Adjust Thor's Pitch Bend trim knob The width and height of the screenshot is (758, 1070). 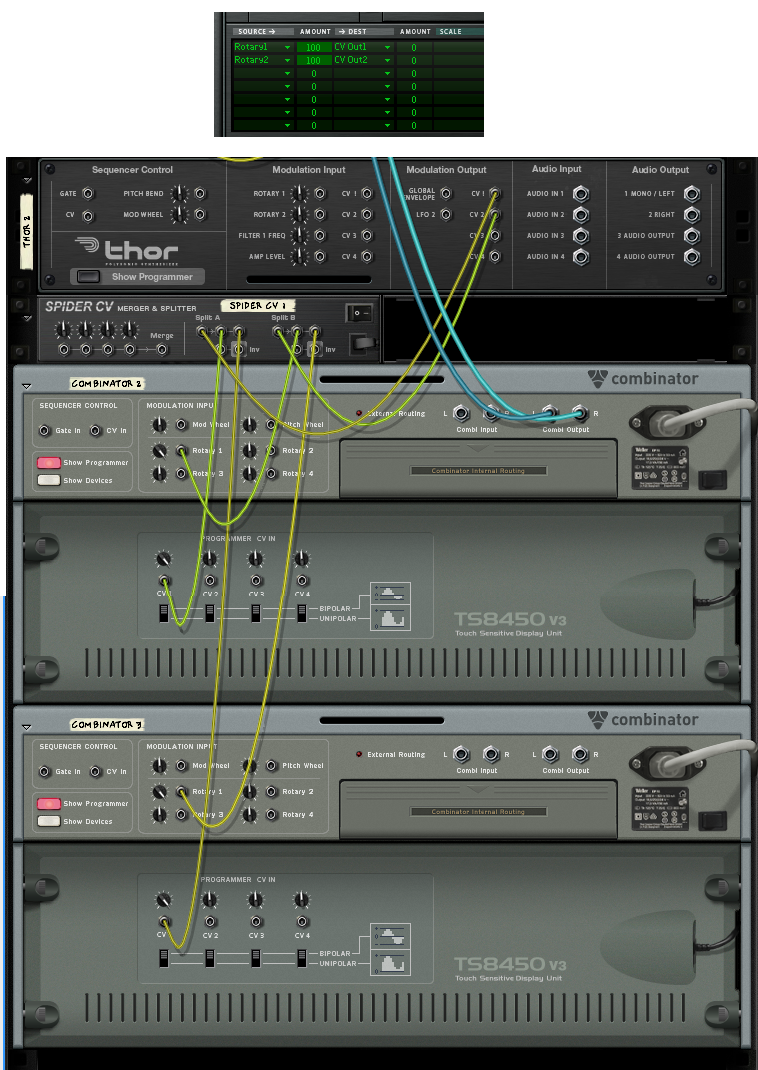pyautogui.click(x=179, y=194)
